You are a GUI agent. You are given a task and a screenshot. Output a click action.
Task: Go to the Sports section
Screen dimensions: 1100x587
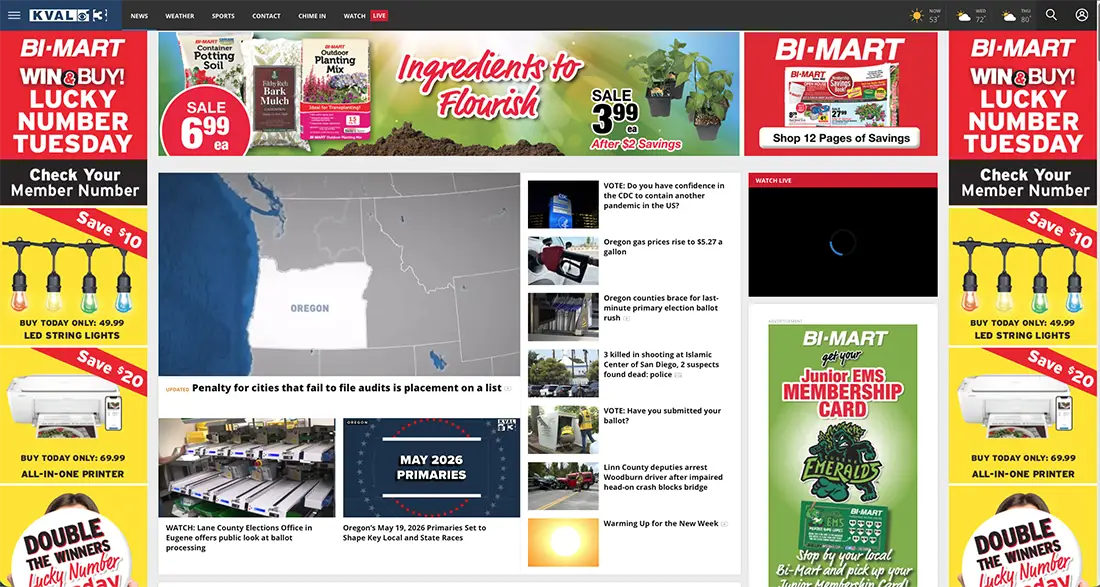(223, 15)
